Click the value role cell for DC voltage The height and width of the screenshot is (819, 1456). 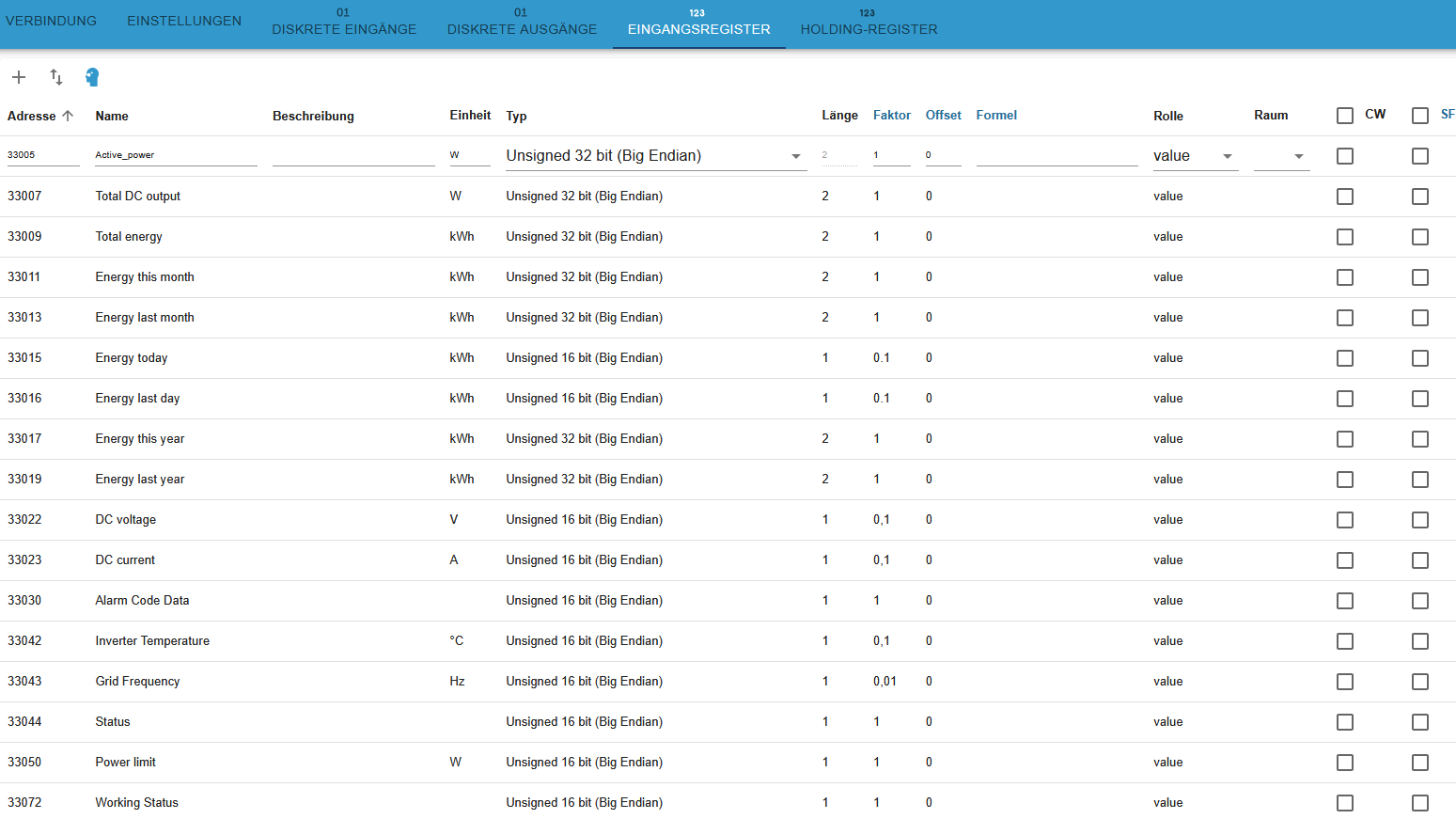pos(1168,519)
